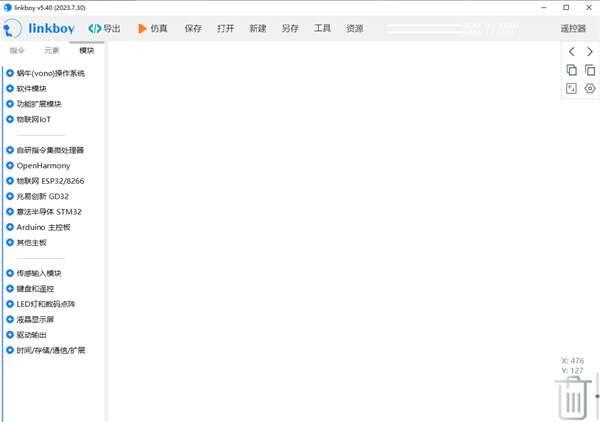Open the 遥控器 remote control button
600x422 pixels.
coord(573,29)
